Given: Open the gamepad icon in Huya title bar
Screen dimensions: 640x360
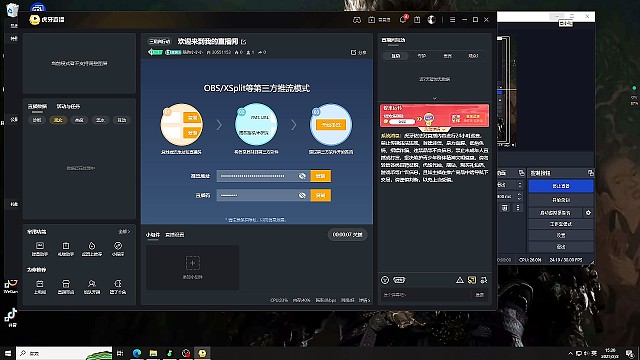Looking at the screenshot, I should pos(357,20).
